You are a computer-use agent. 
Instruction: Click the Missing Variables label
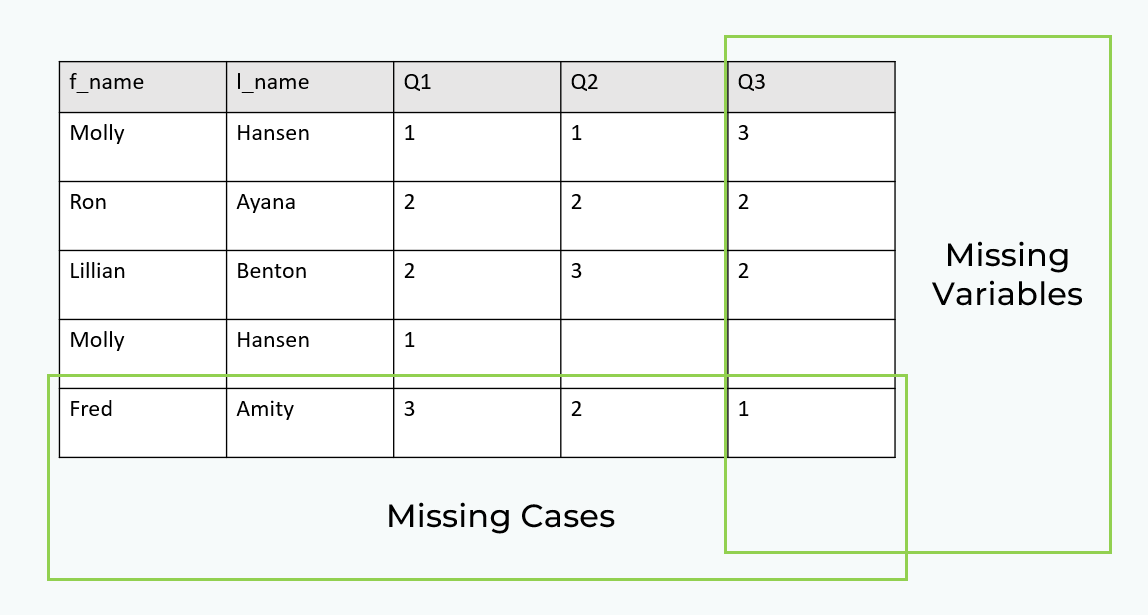point(1007,275)
